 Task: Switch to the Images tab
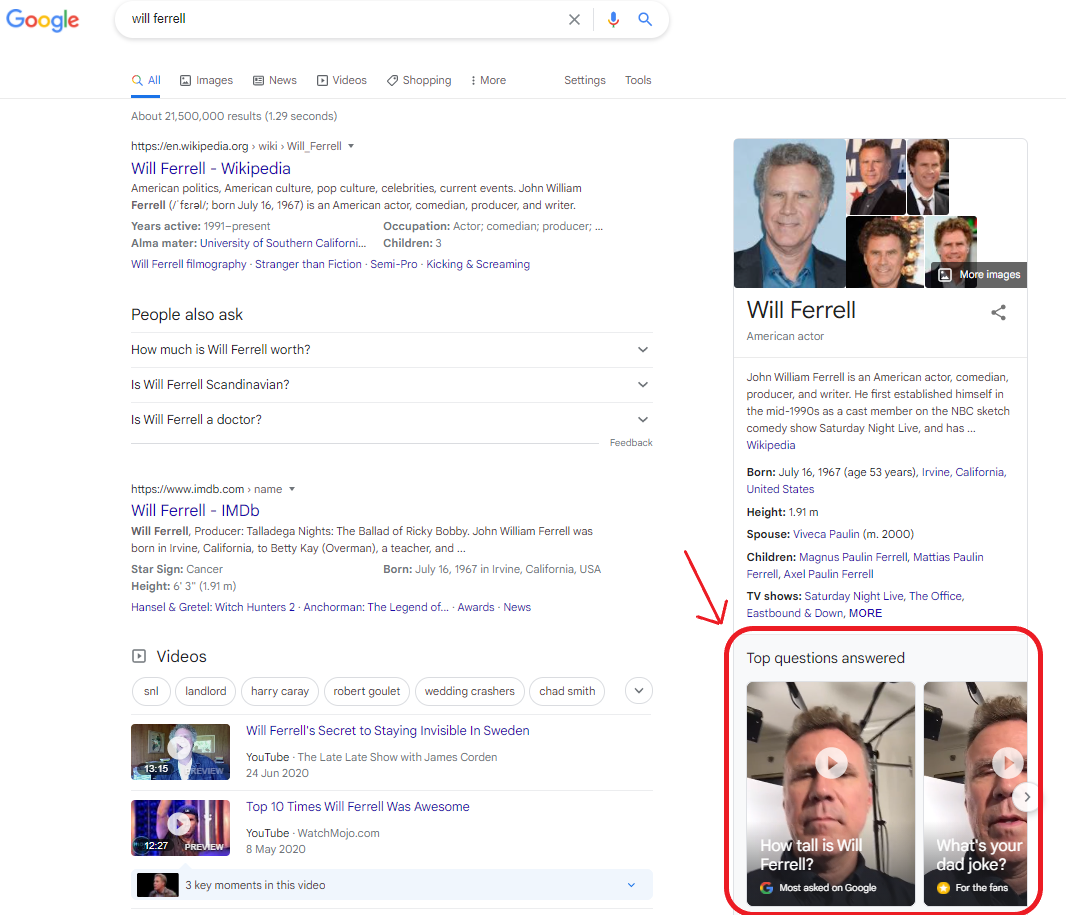click(206, 80)
